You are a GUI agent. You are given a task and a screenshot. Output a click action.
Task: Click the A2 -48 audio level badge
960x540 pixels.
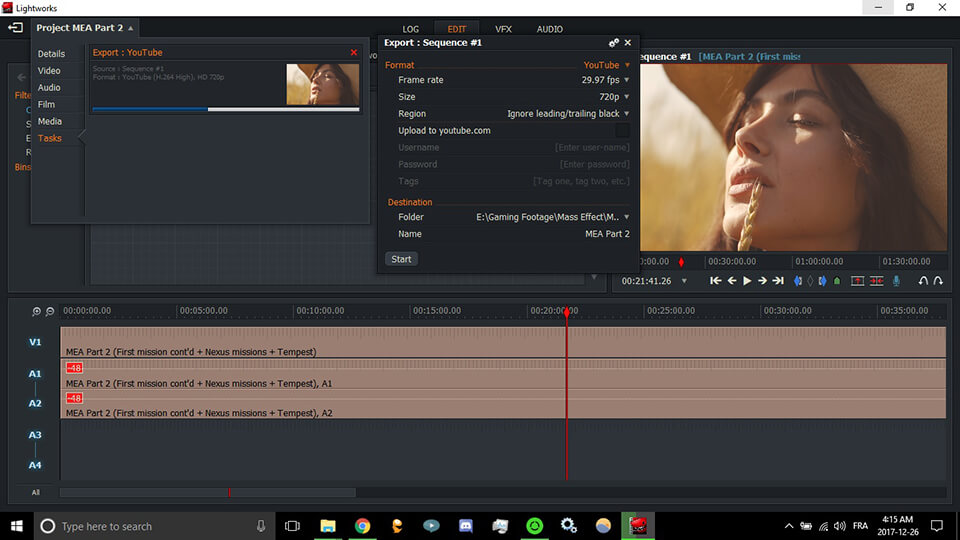(x=75, y=398)
